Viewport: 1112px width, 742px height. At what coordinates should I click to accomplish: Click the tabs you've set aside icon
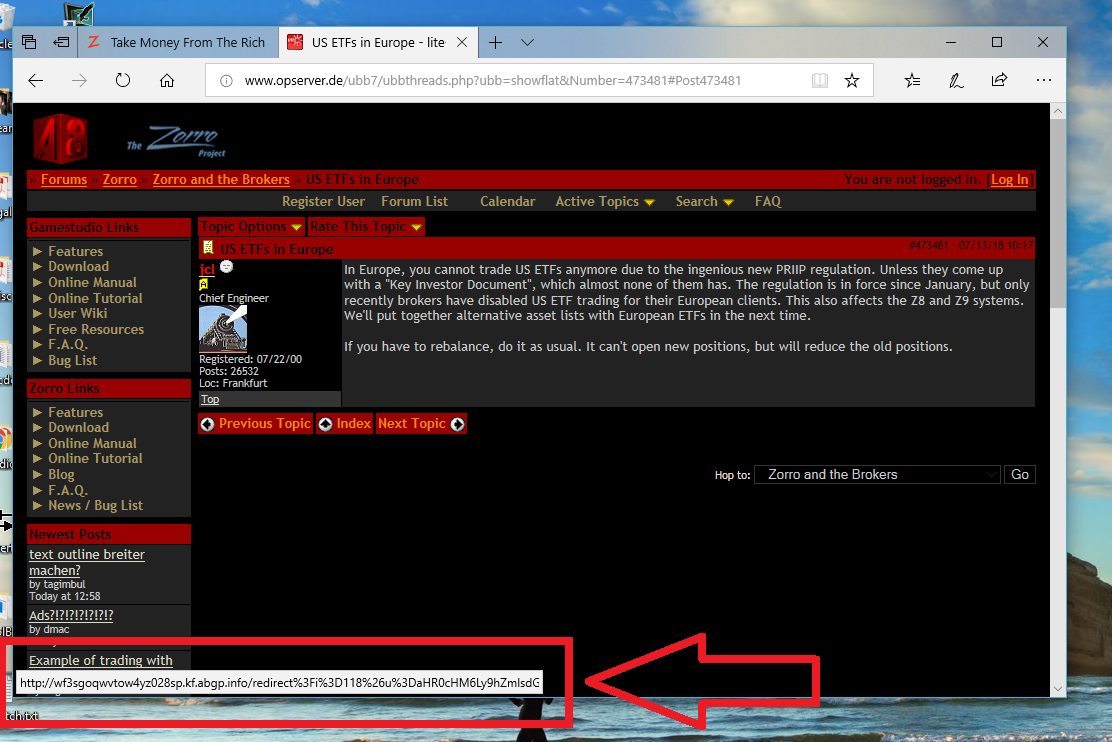coord(29,42)
